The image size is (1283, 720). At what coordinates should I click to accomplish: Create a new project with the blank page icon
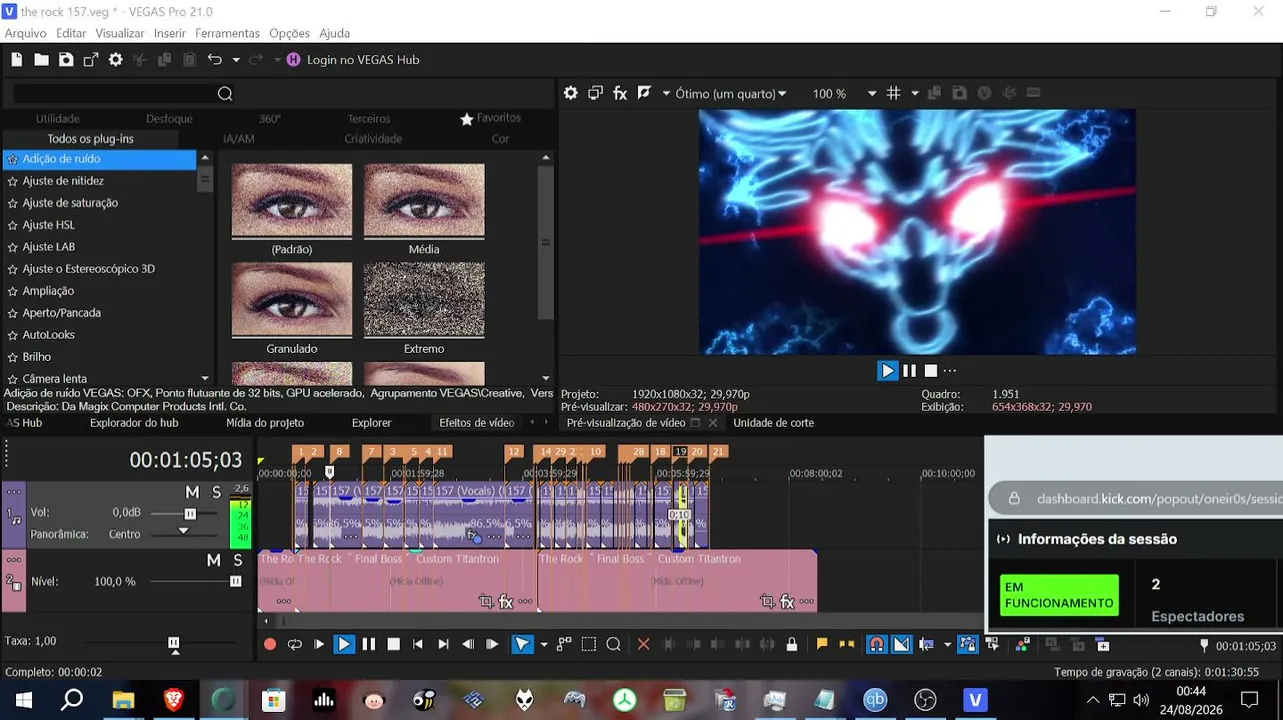[17, 60]
